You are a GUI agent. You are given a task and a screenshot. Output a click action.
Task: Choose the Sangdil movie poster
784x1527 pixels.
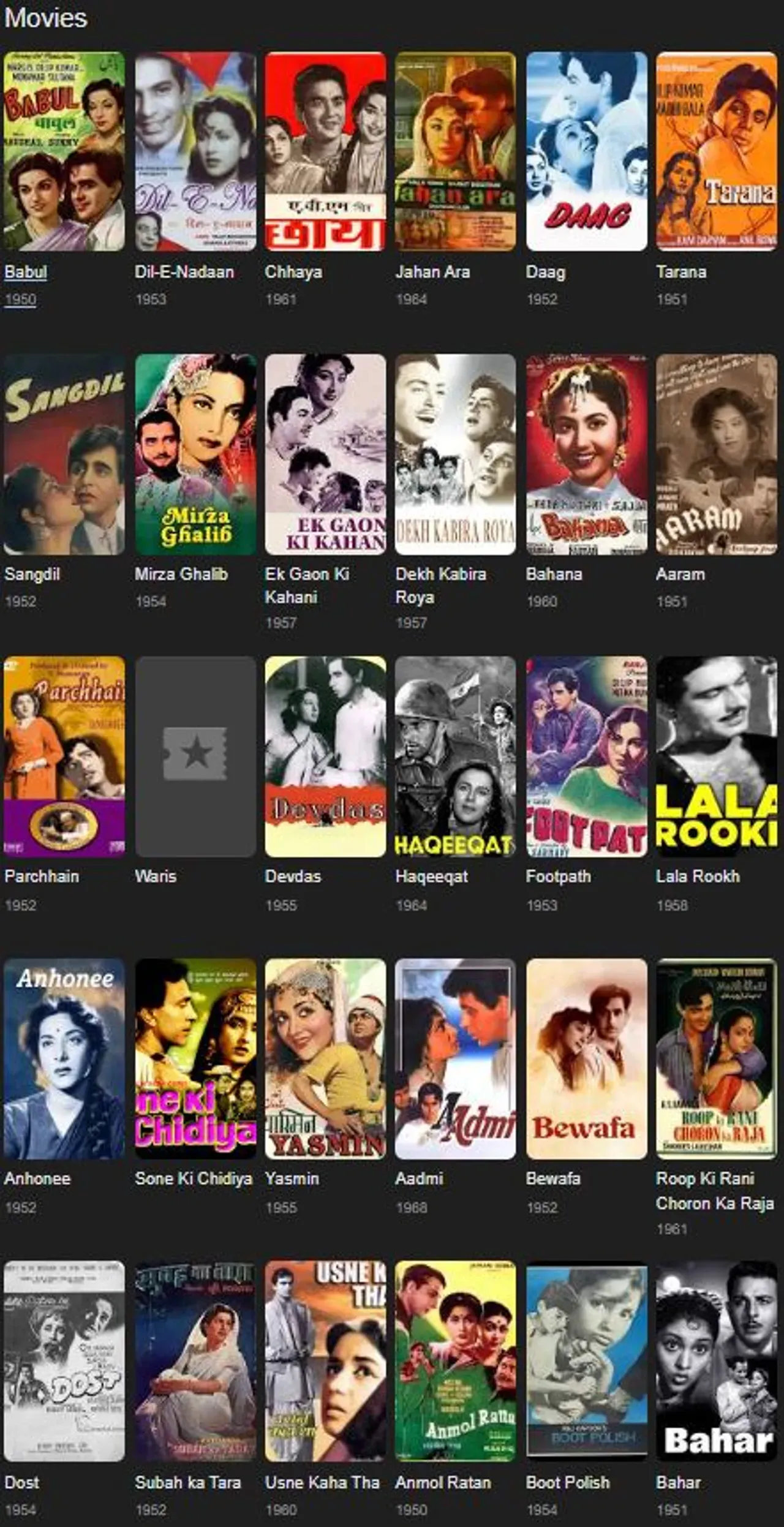pos(64,454)
